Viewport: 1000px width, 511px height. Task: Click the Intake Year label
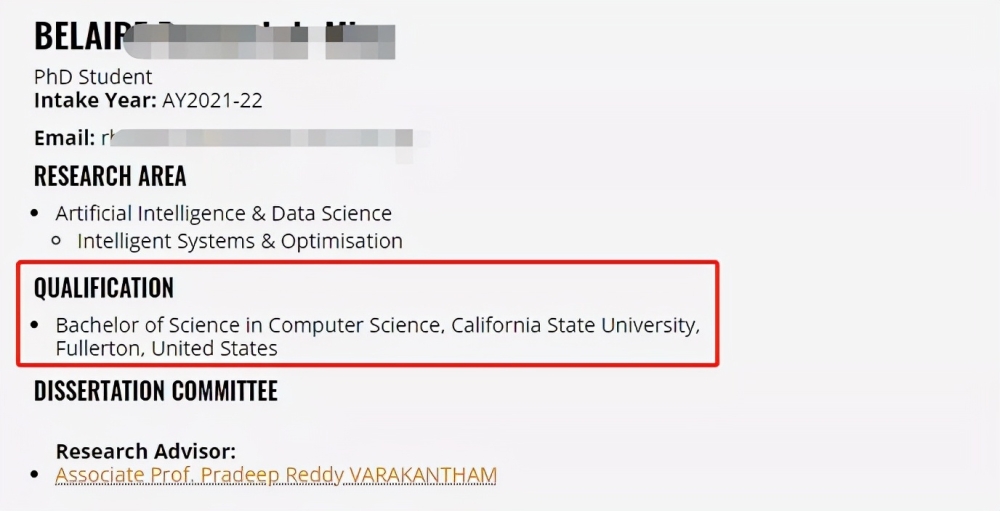[95, 100]
